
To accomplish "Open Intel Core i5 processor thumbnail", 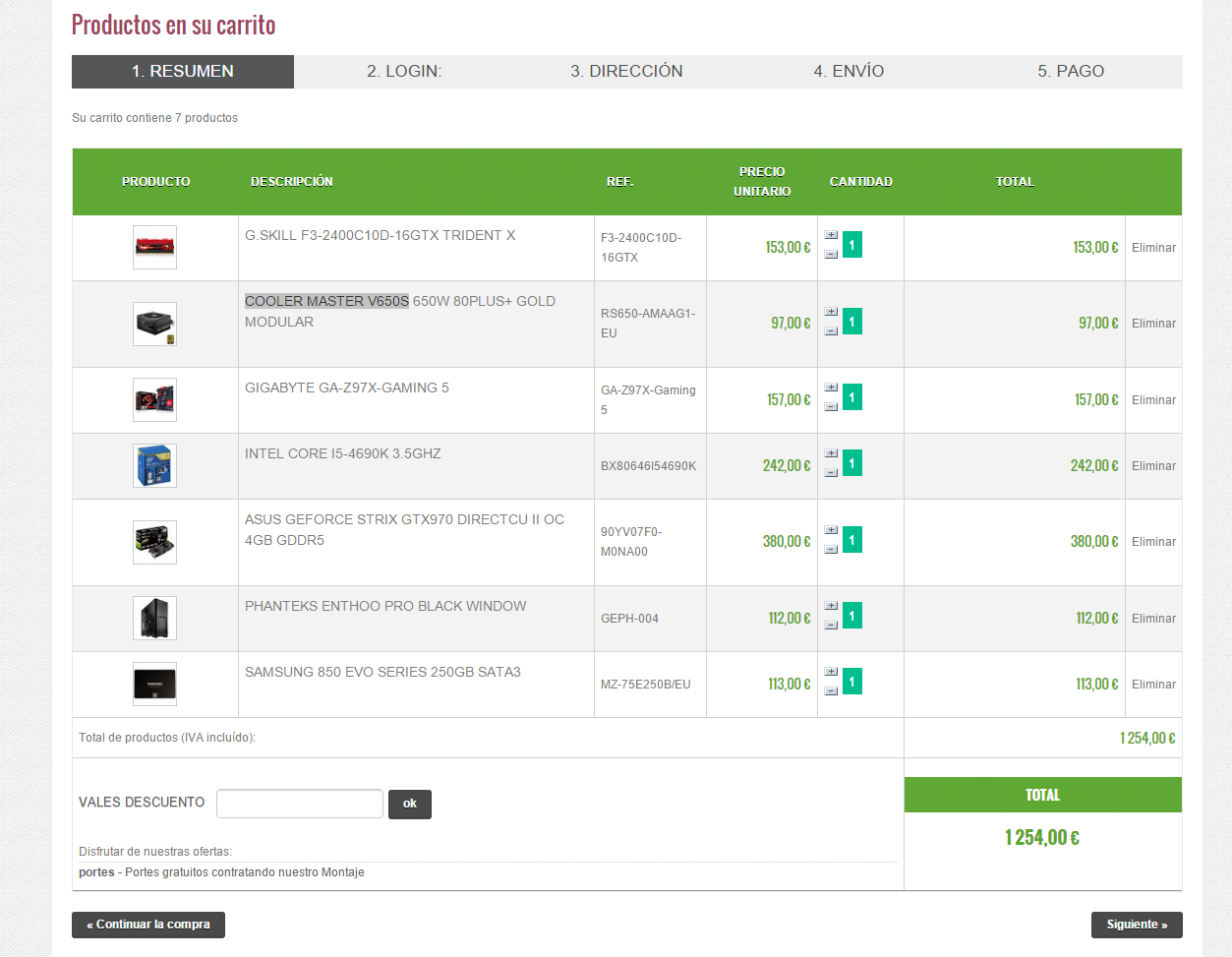I will point(154,466).
